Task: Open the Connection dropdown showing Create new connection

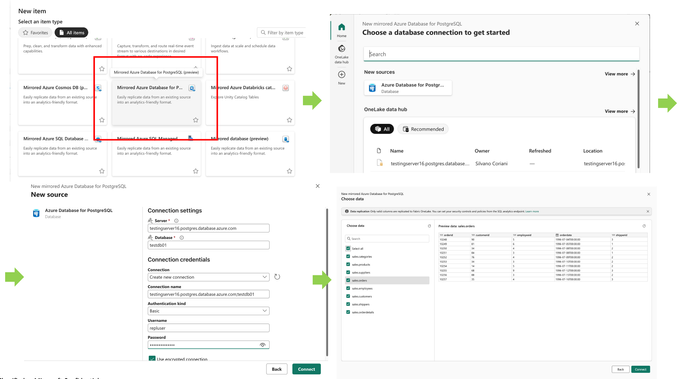Action: 208,277
